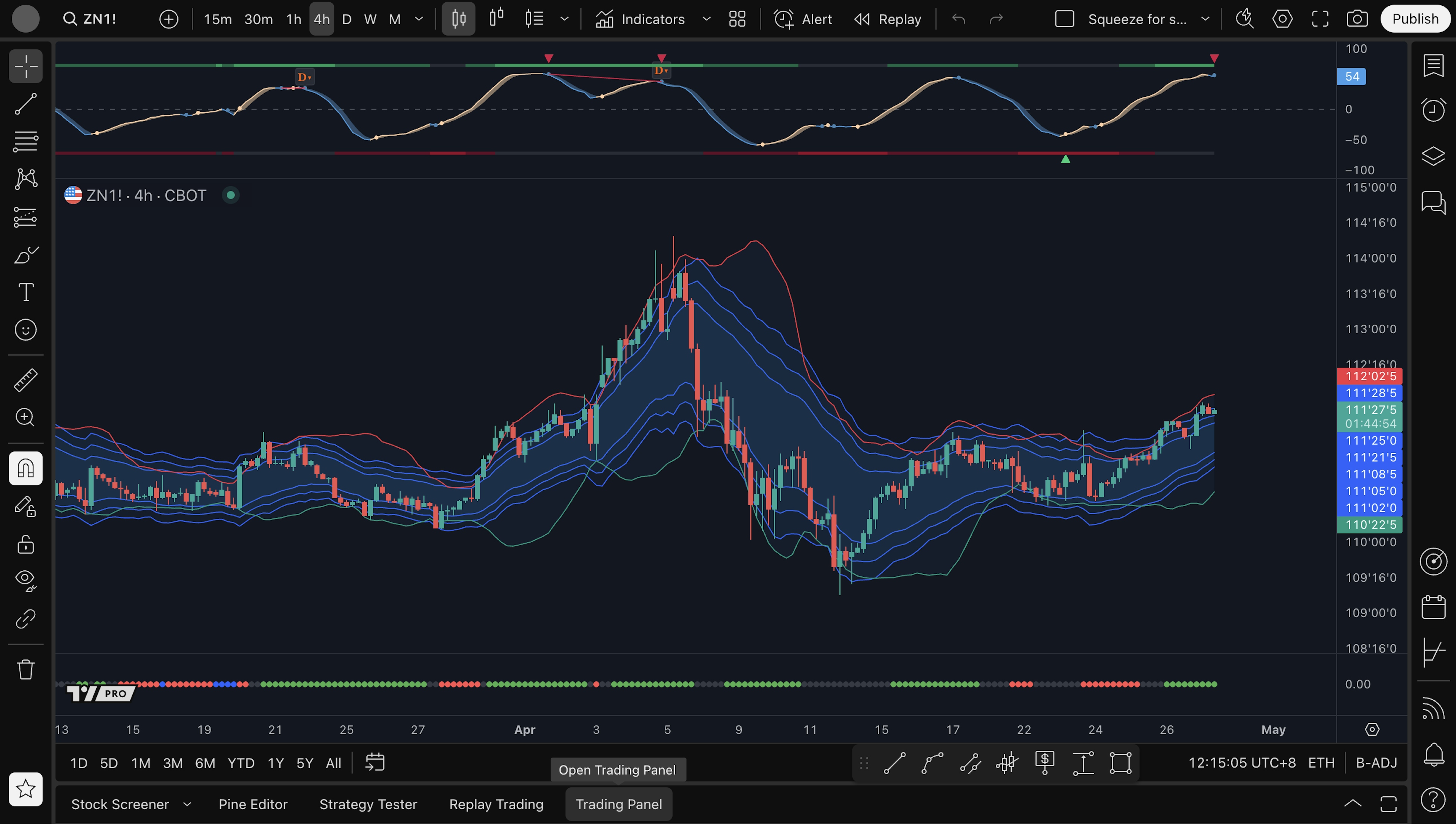Add a symbol to compare with plus icon

169,19
